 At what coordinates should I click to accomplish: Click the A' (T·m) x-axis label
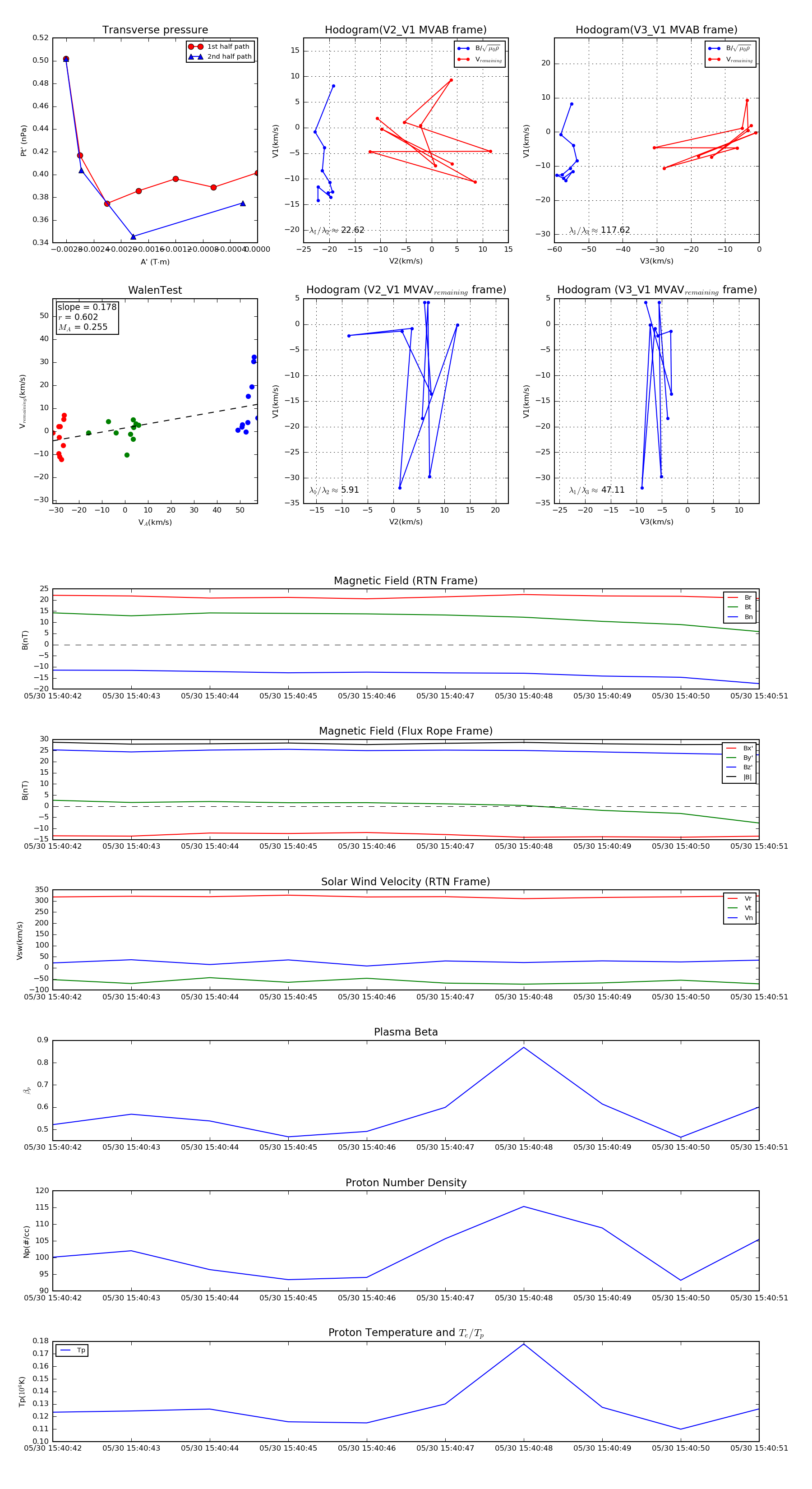coord(155,262)
